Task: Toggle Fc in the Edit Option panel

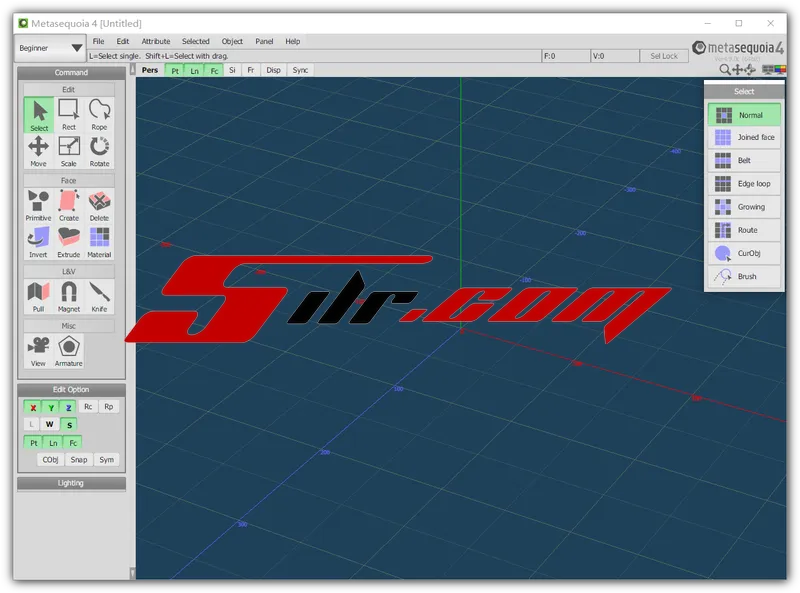Action: 73,442
